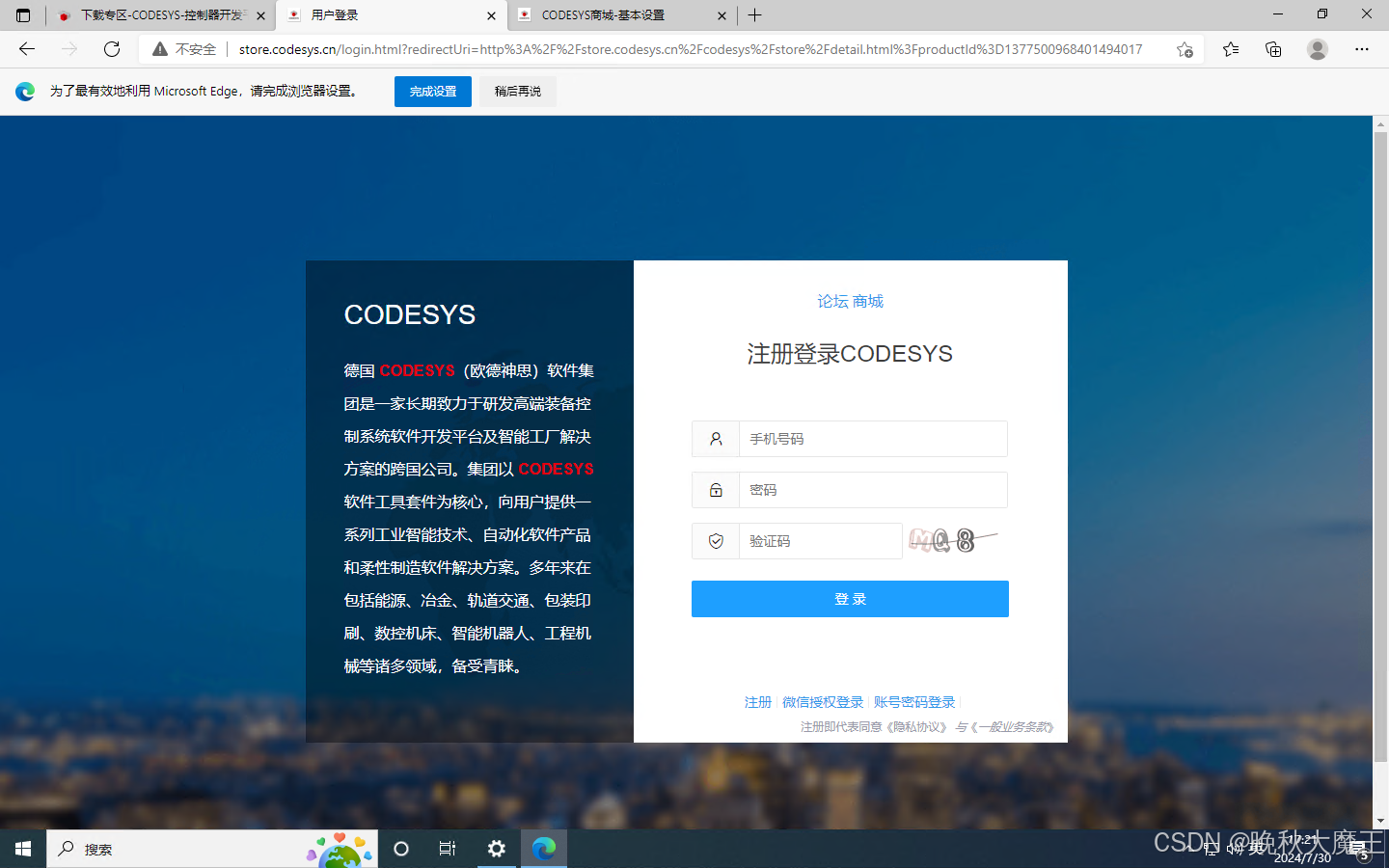Open the Favorites list icon
The height and width of the screenshot is (868, 1389).
(x=1231, y=49)
